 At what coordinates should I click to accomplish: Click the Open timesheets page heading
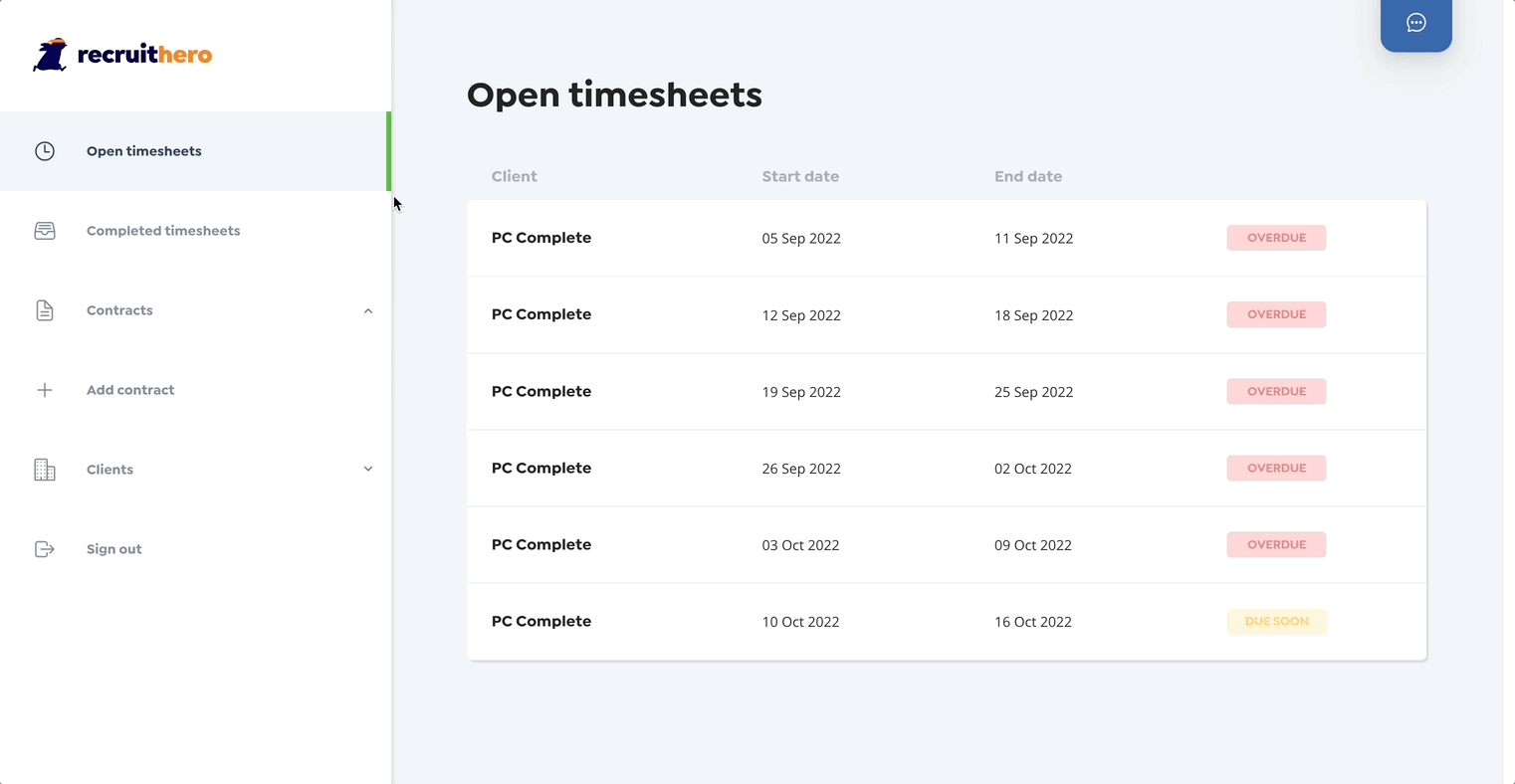click(614, 95)
